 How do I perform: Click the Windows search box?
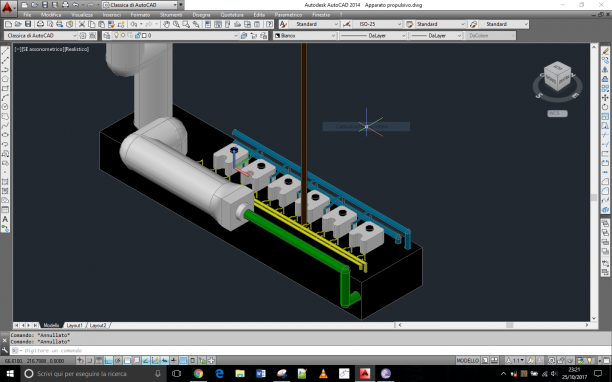92,374
